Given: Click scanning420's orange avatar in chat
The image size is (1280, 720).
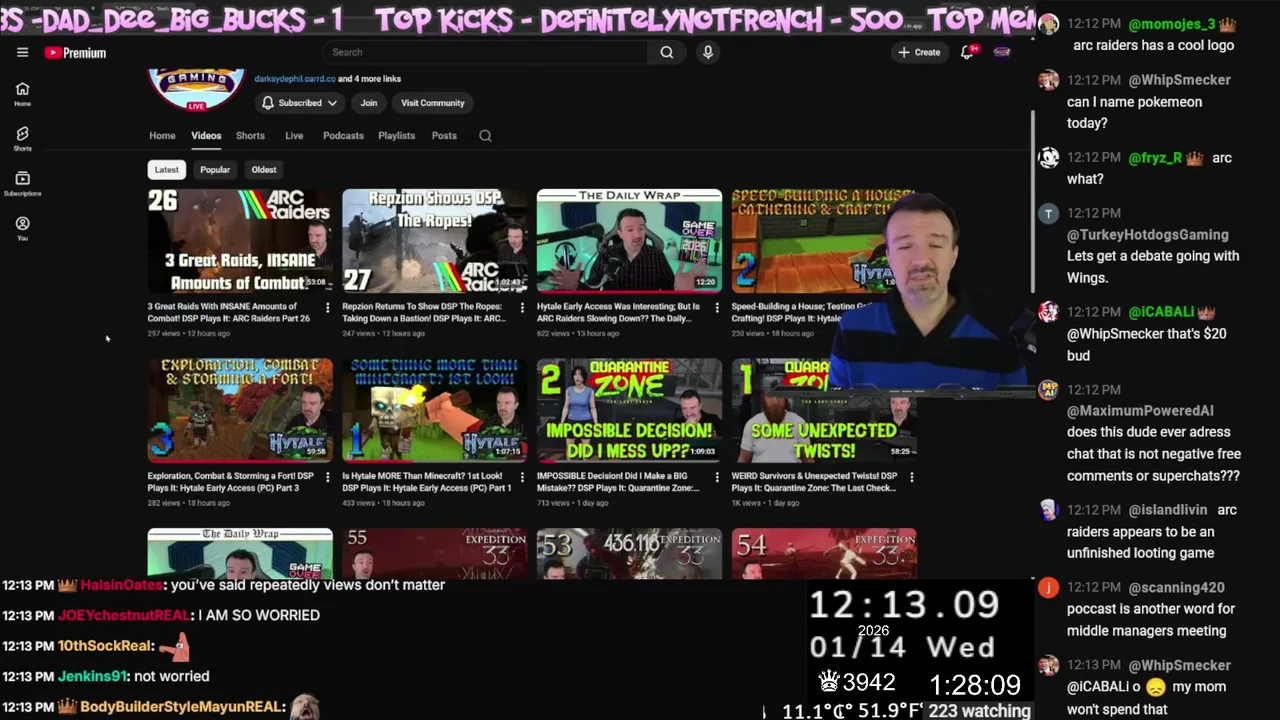Looking at the screenshot, I should click(x=1048, y=588).
